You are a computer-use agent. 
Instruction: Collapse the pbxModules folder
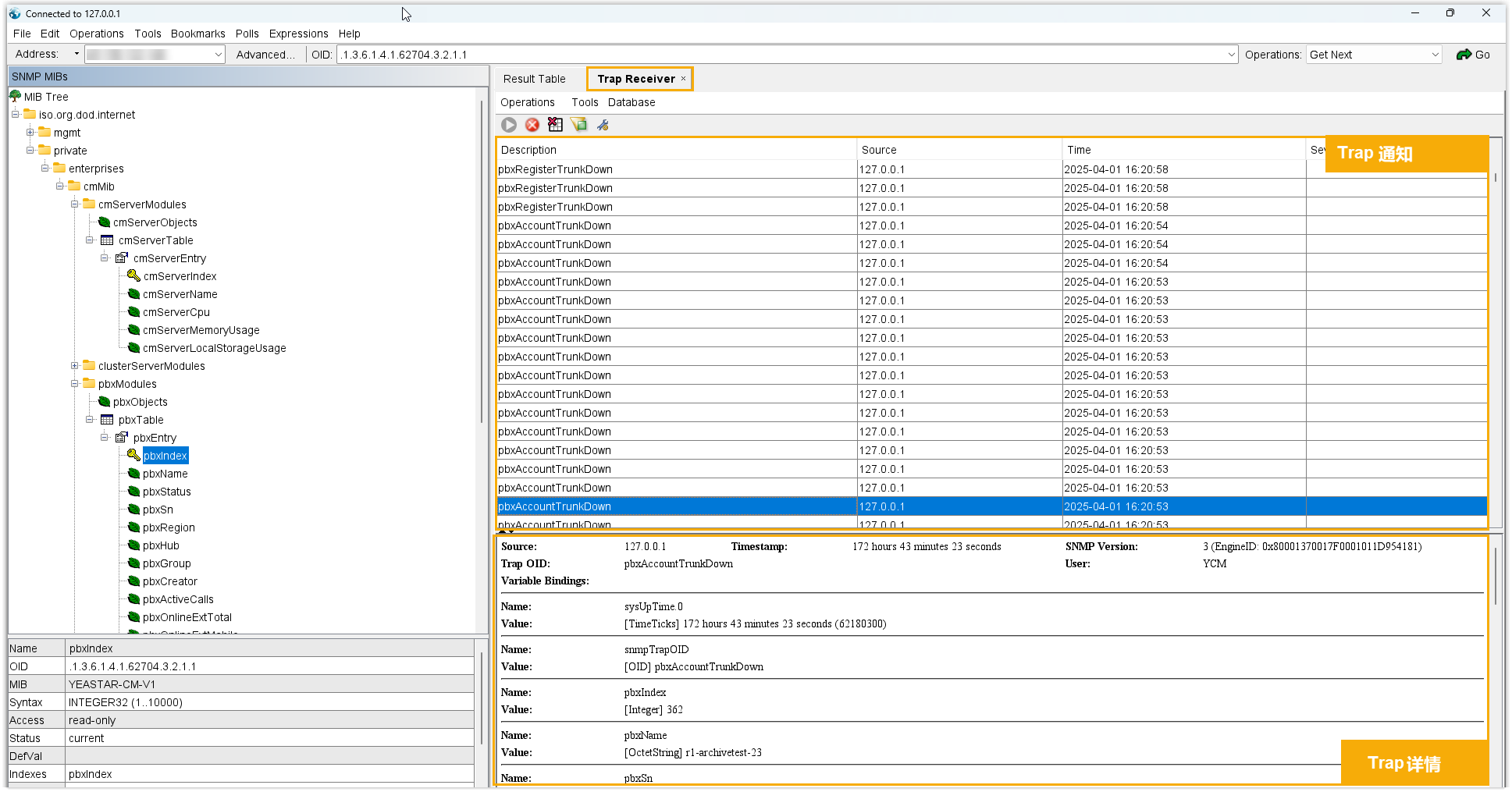click(75, 384)
